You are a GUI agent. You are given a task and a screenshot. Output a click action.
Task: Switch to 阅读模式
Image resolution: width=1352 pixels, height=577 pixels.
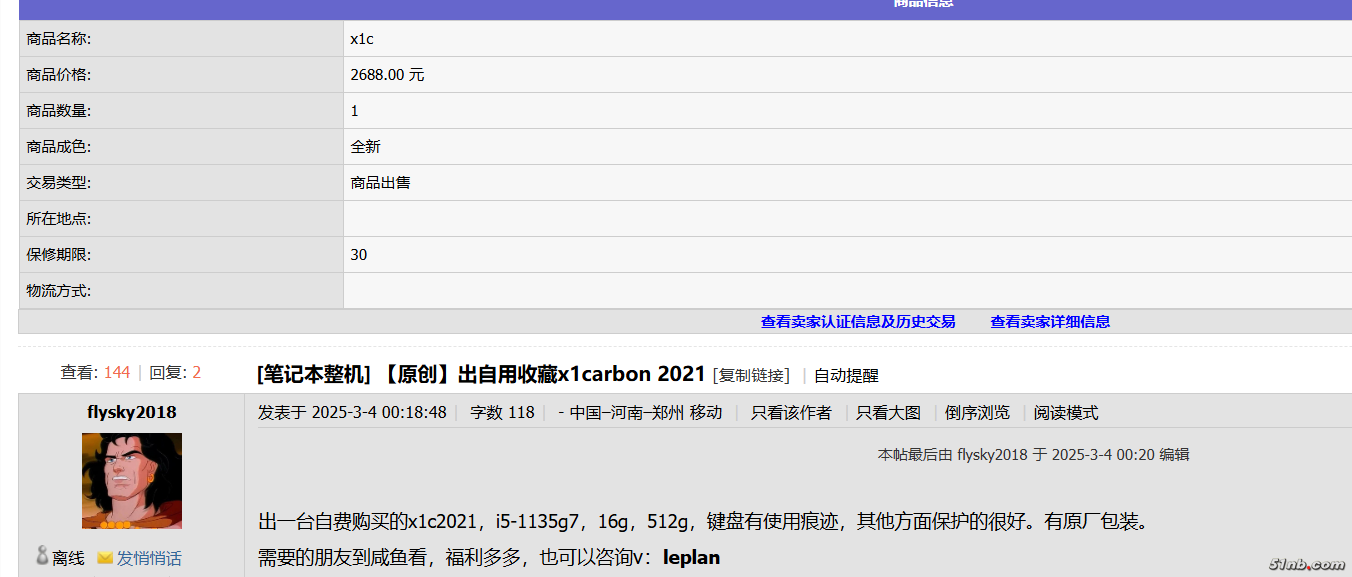(x=1065, y=413)
